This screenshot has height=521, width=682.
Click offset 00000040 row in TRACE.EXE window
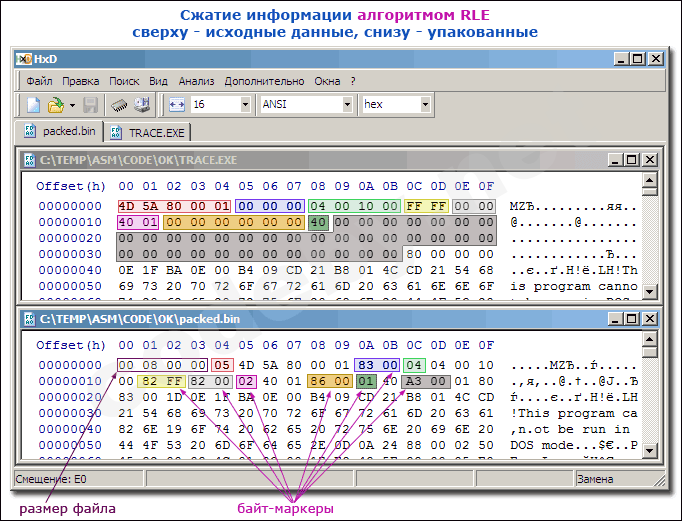pyautogui.click(x=337, y=270)
